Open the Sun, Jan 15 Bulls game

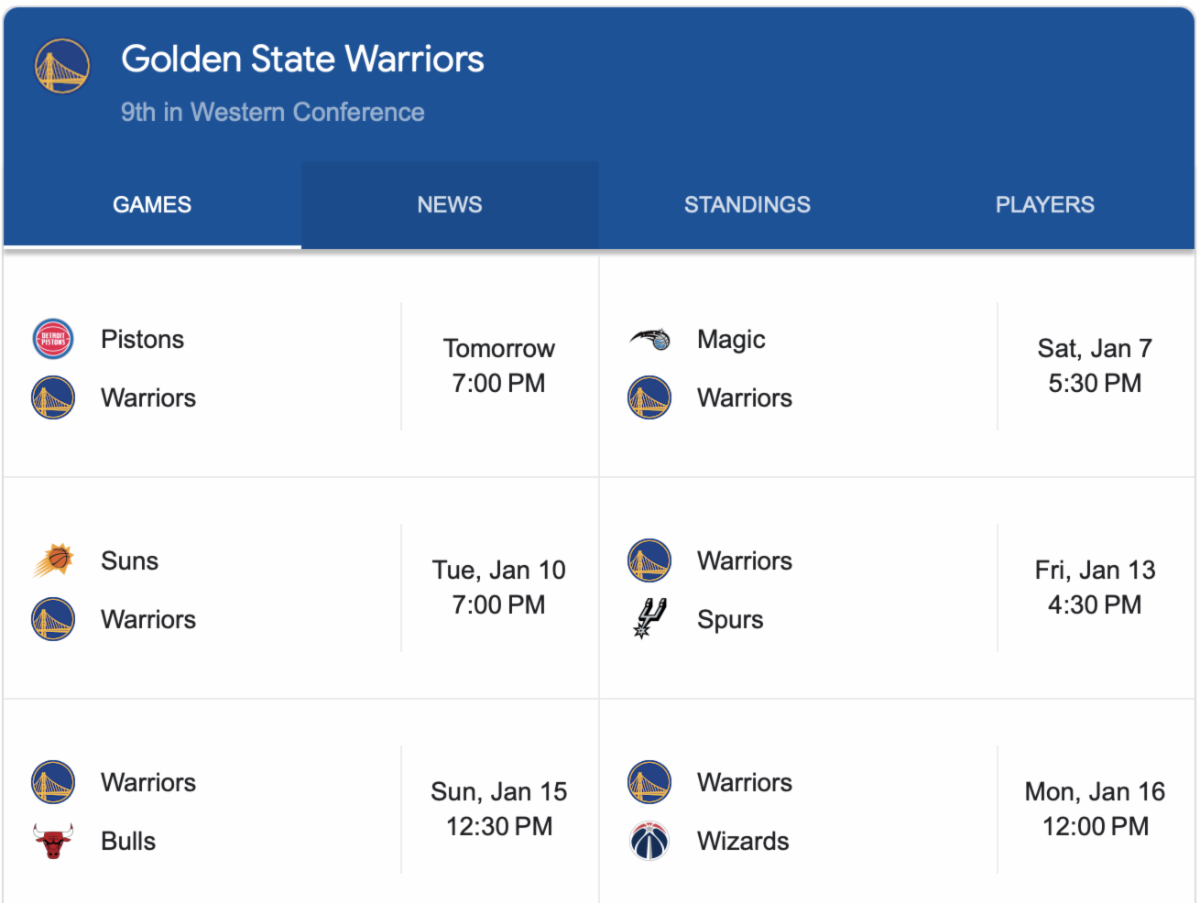(x=498, y=809)
